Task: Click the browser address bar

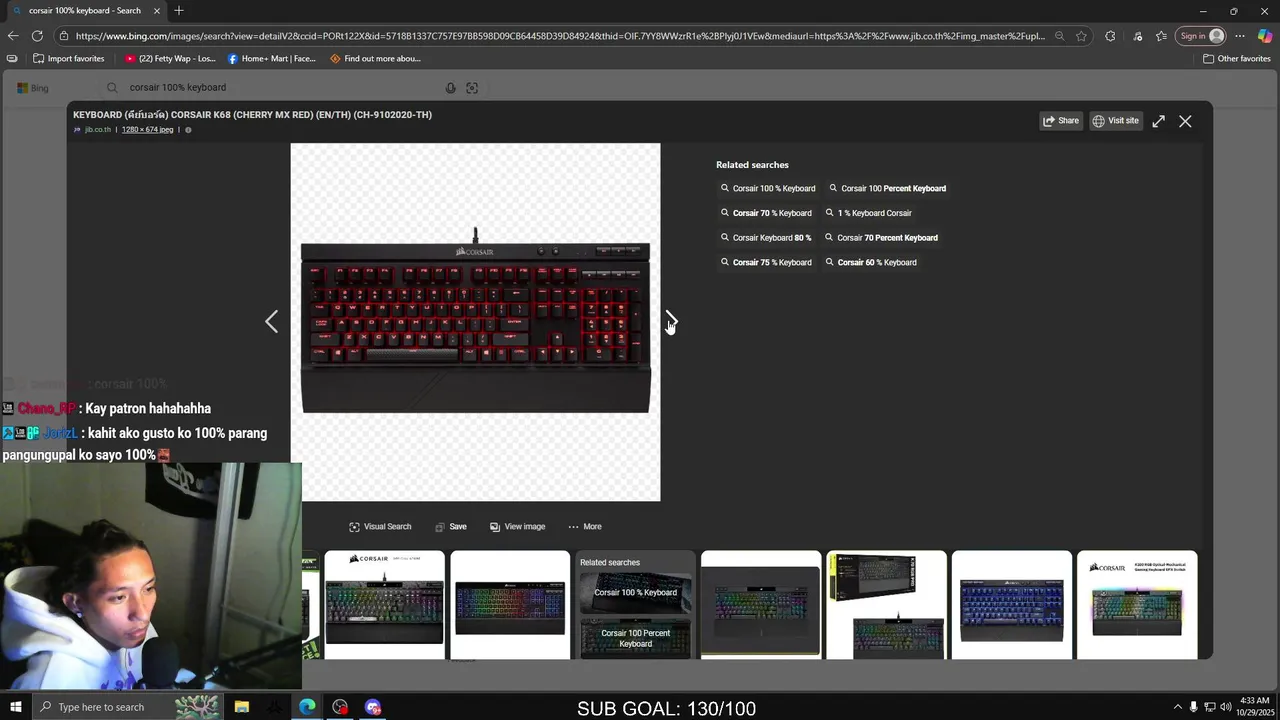Action: (x=560, y=36)
